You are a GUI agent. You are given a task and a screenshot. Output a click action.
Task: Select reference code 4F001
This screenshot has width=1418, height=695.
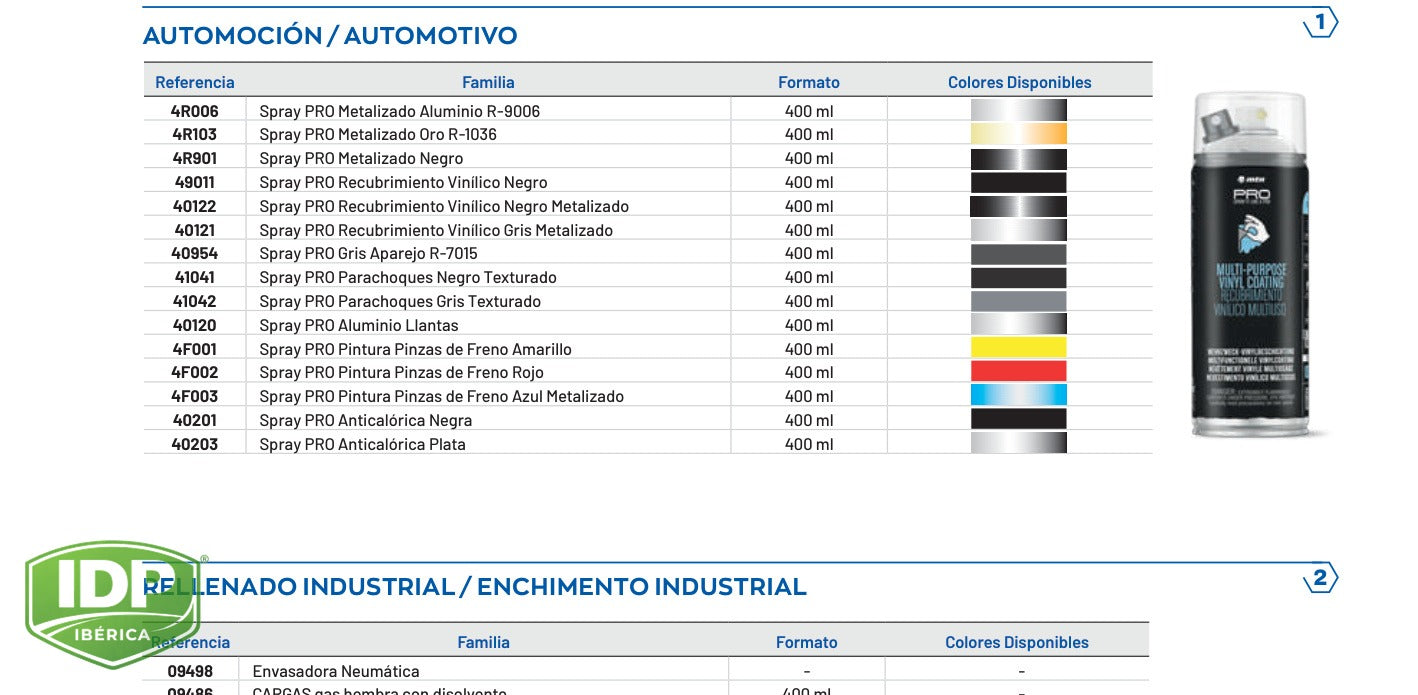point(195,349)
